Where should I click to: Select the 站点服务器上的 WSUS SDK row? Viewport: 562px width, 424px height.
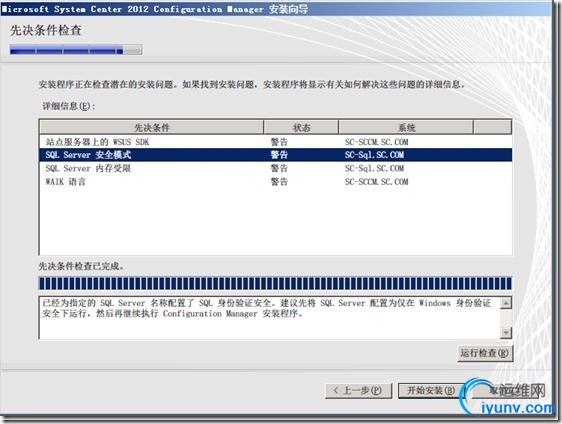pos(275,142)
